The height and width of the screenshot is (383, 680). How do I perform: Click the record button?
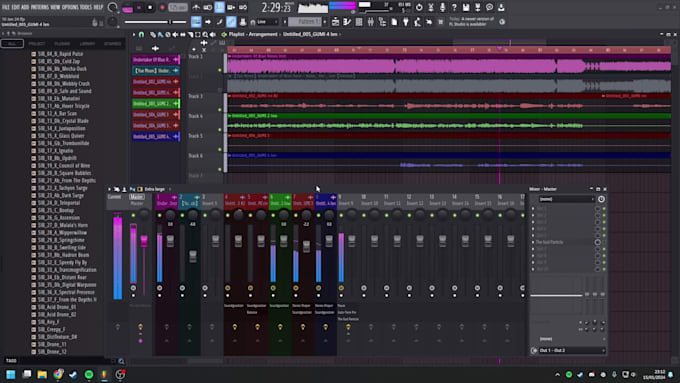162,7
